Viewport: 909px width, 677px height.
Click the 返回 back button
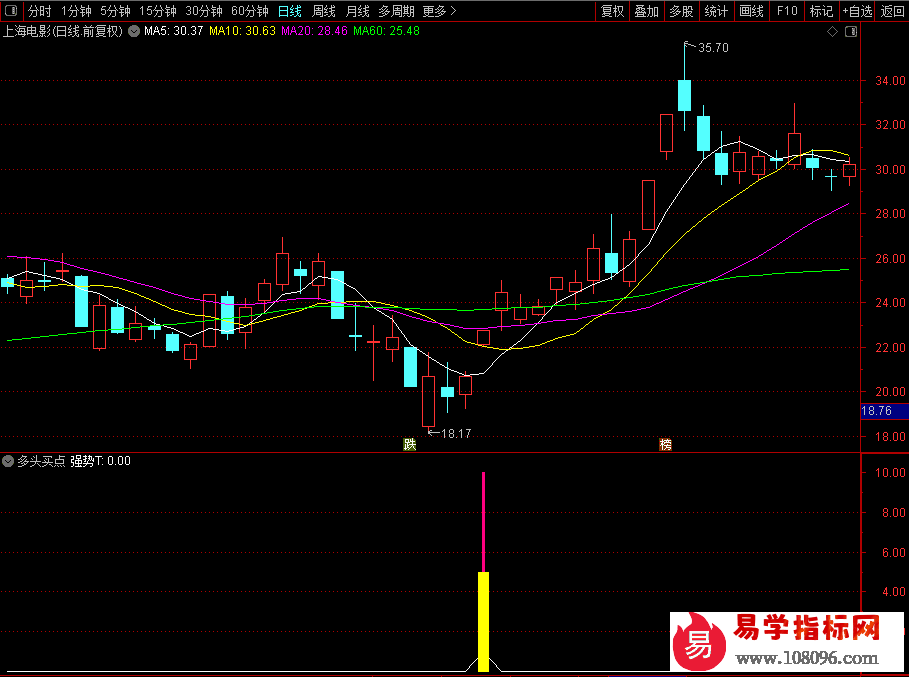click(892, 11)
